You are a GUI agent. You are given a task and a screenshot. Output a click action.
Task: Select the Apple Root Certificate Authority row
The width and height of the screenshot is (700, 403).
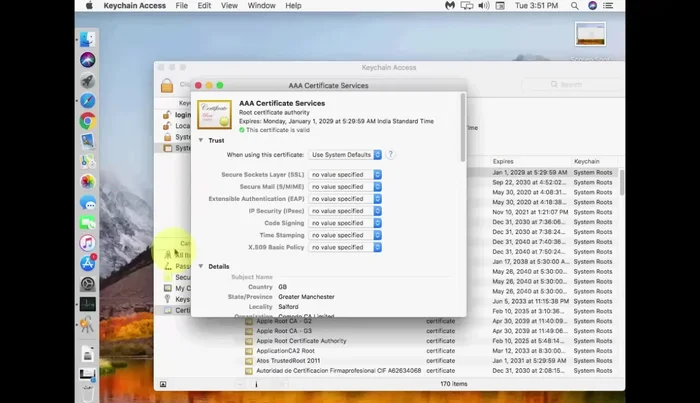pos(303,341)
